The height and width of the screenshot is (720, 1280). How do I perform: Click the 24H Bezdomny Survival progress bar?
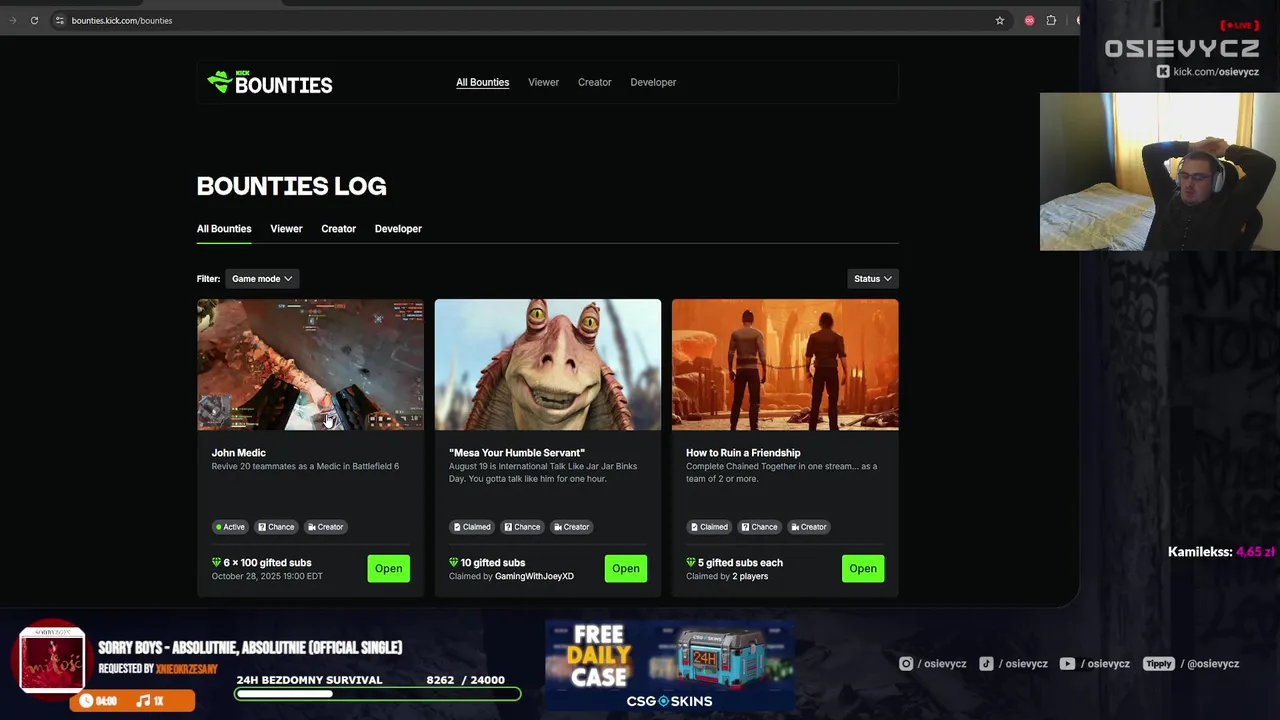coord(378,693)
